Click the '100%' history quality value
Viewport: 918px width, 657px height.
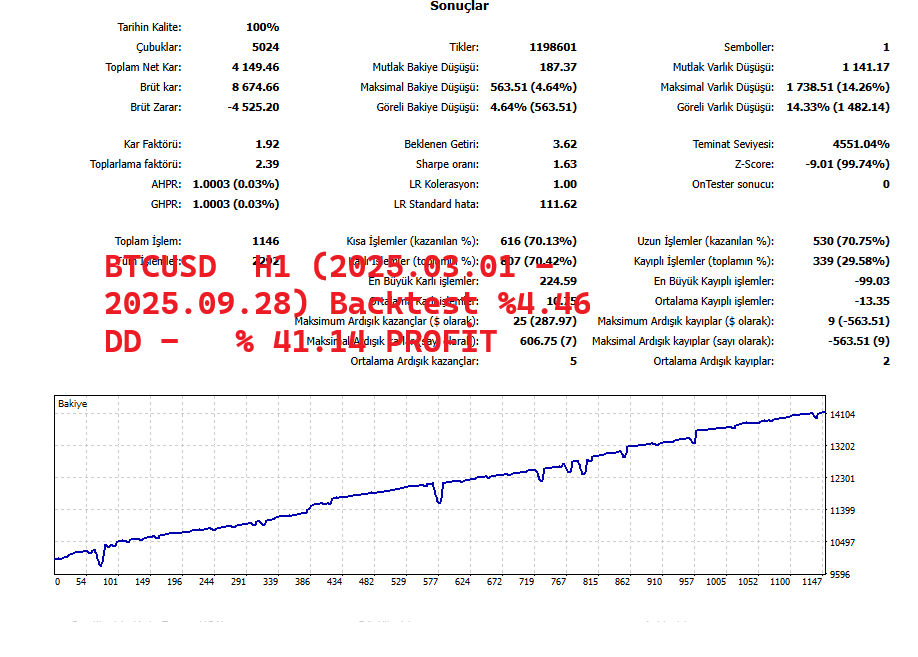pos(262,27)
